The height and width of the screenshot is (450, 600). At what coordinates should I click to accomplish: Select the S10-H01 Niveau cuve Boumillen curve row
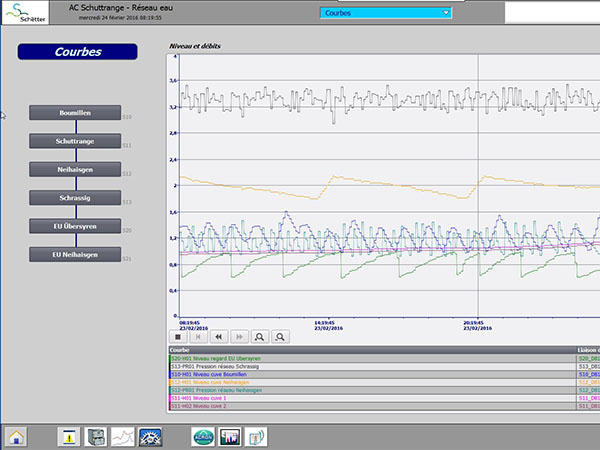[x=372, y=374]
